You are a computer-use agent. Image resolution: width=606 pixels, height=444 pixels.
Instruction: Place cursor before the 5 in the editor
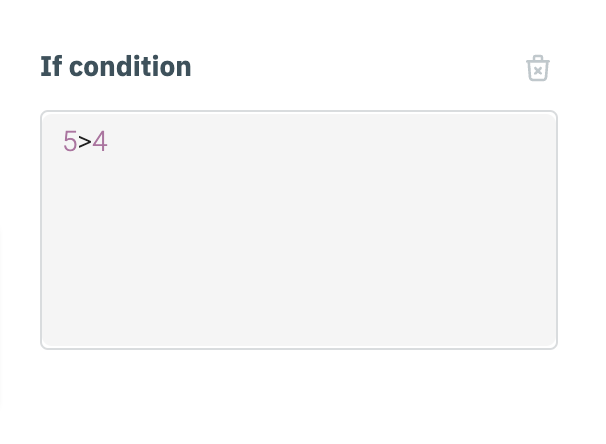click(x=63, y=142)
